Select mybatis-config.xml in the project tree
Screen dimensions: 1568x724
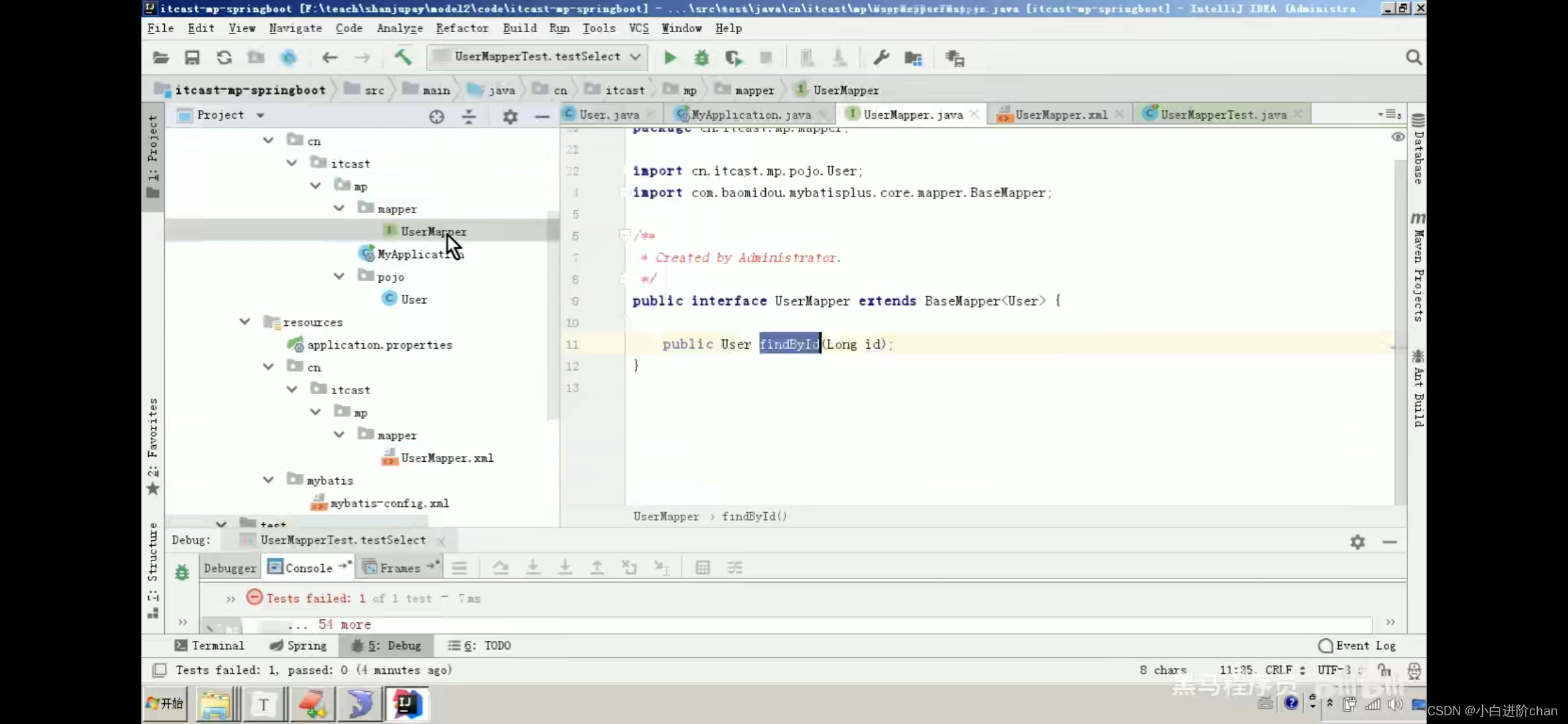point(380,503)
